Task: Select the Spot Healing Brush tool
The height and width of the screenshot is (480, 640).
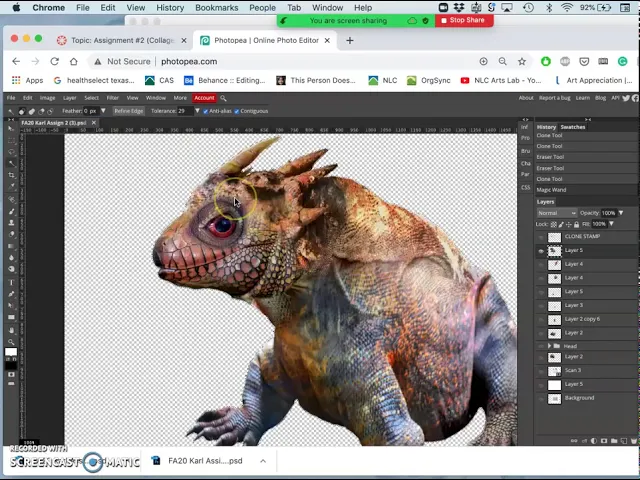Action: pos(11,200)
